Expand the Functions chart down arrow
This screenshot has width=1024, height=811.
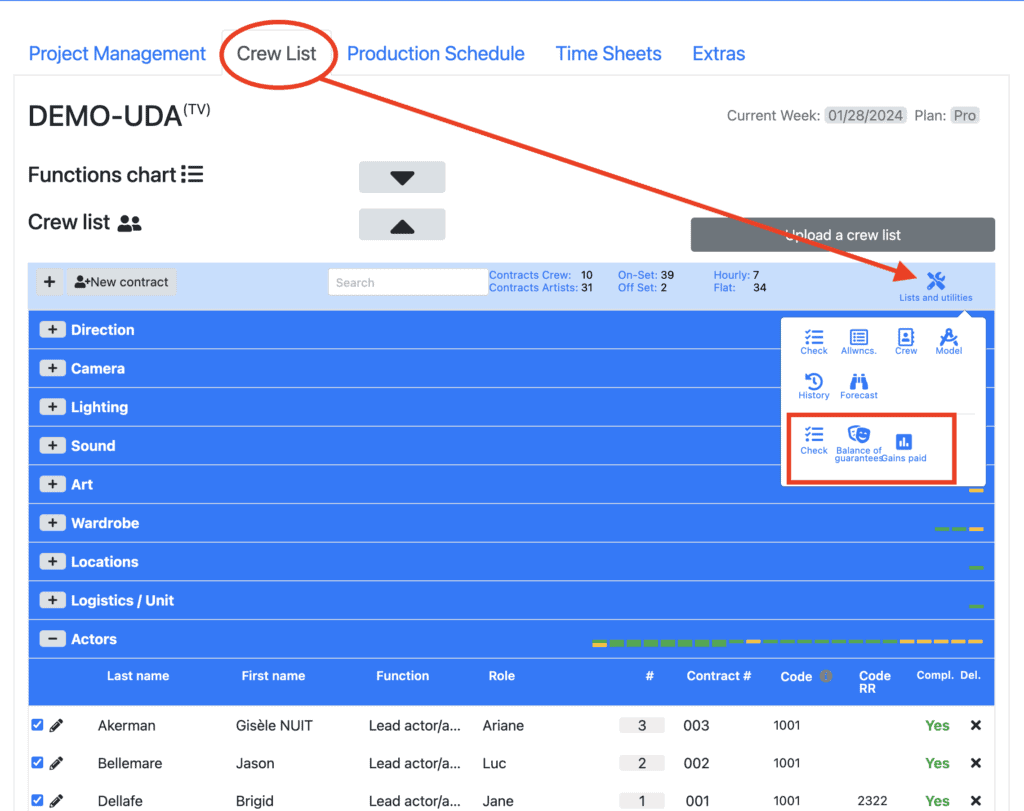tap(402, 177)
